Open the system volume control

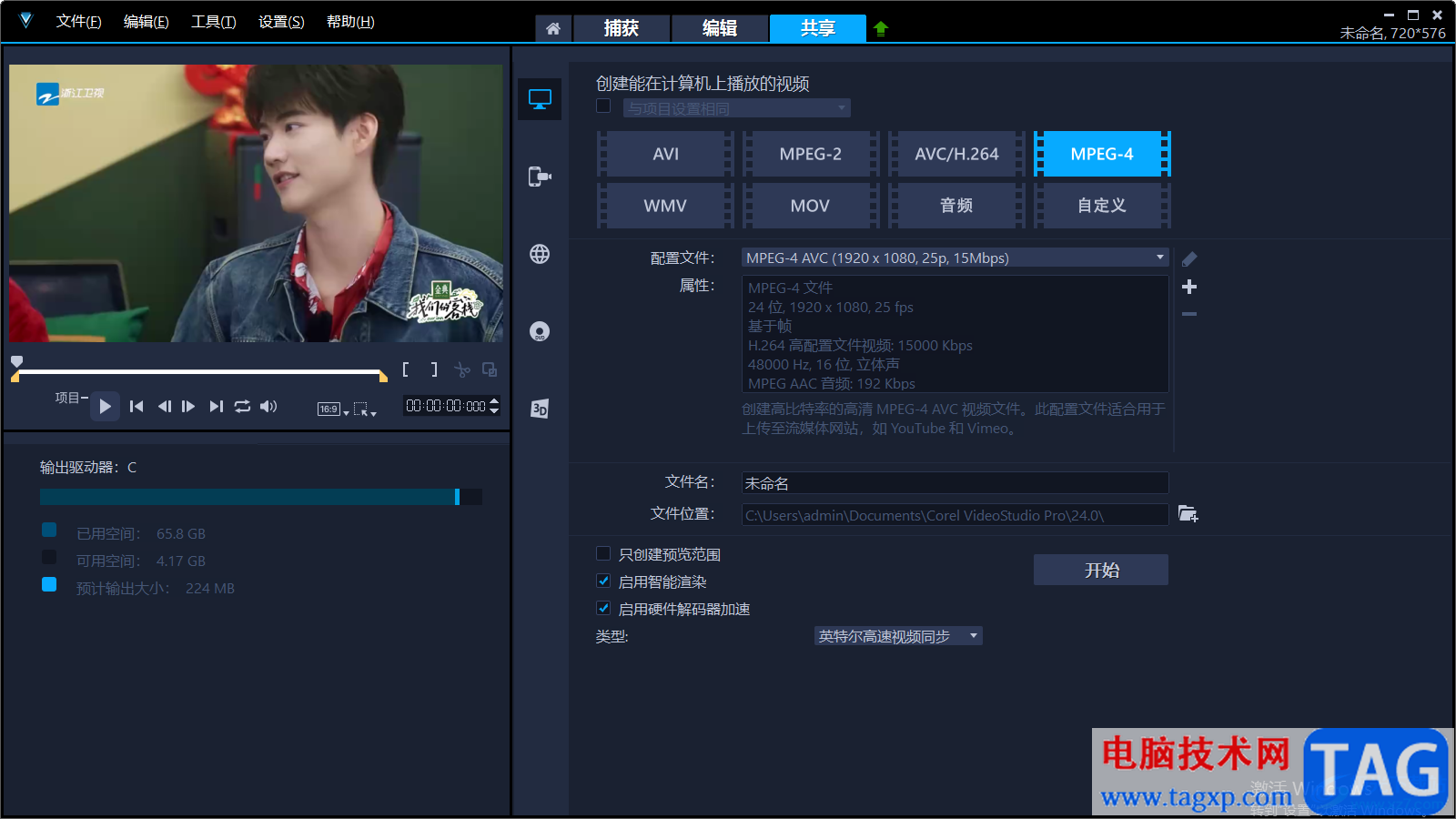268,406
